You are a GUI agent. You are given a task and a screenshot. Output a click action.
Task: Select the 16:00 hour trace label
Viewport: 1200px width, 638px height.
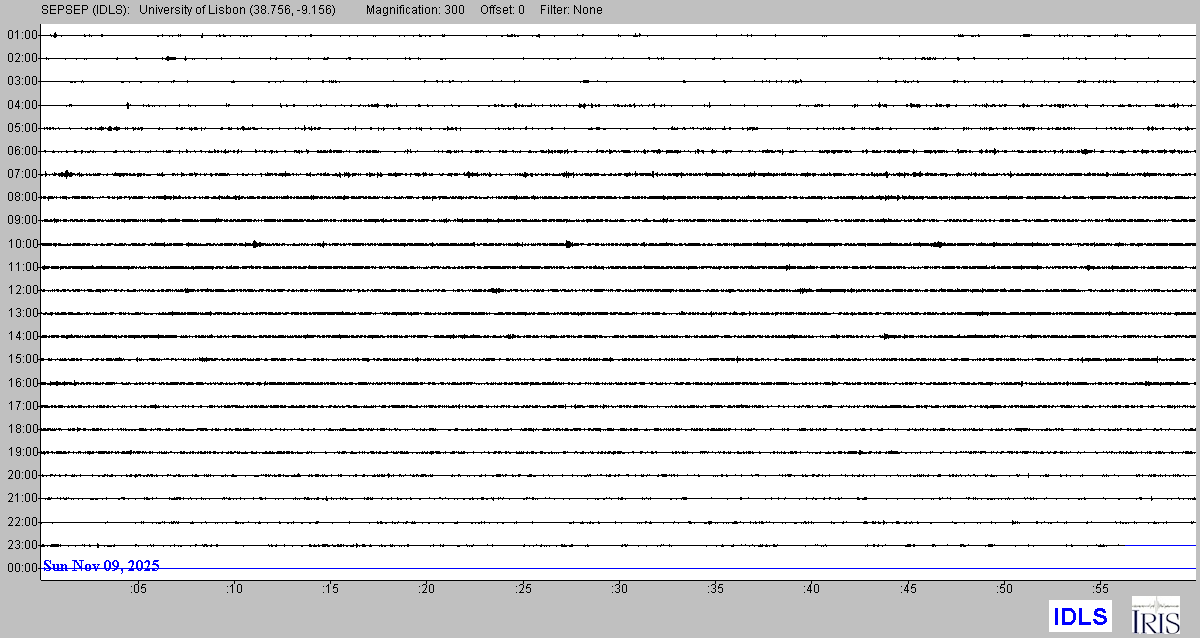tap(21, 383)
